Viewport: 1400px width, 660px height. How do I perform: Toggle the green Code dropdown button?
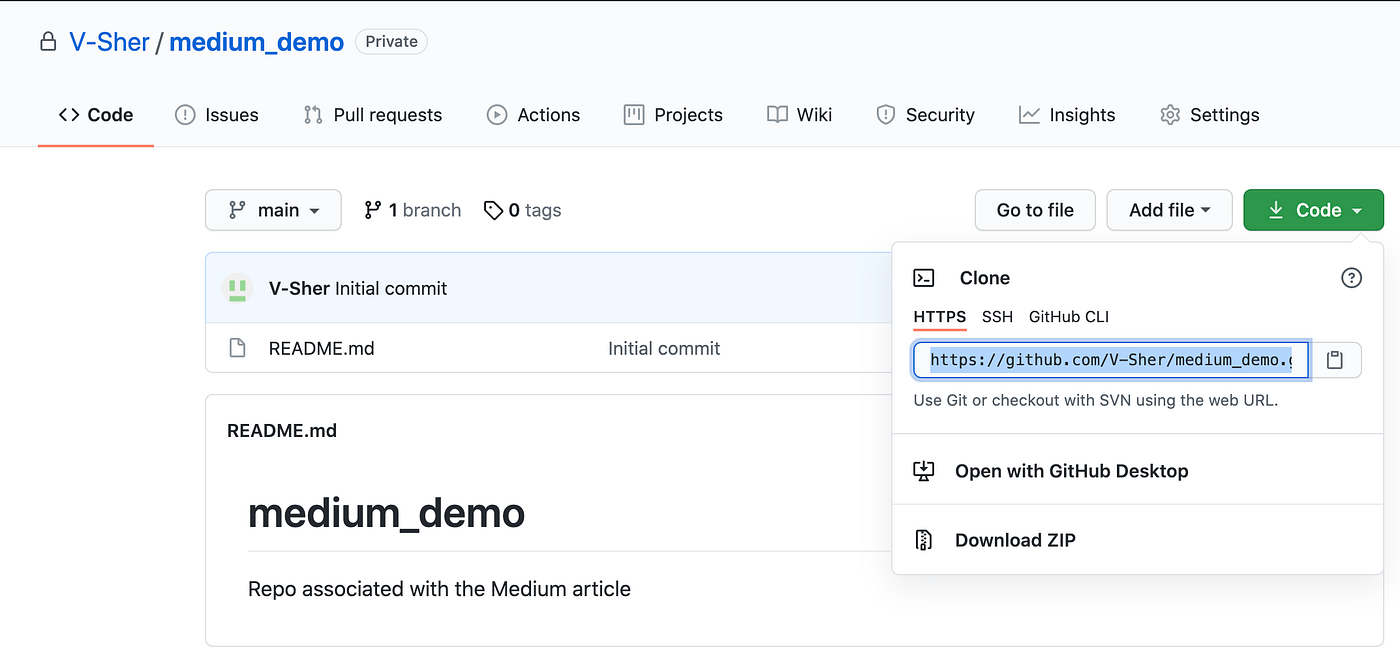(x=1313, y=210)
